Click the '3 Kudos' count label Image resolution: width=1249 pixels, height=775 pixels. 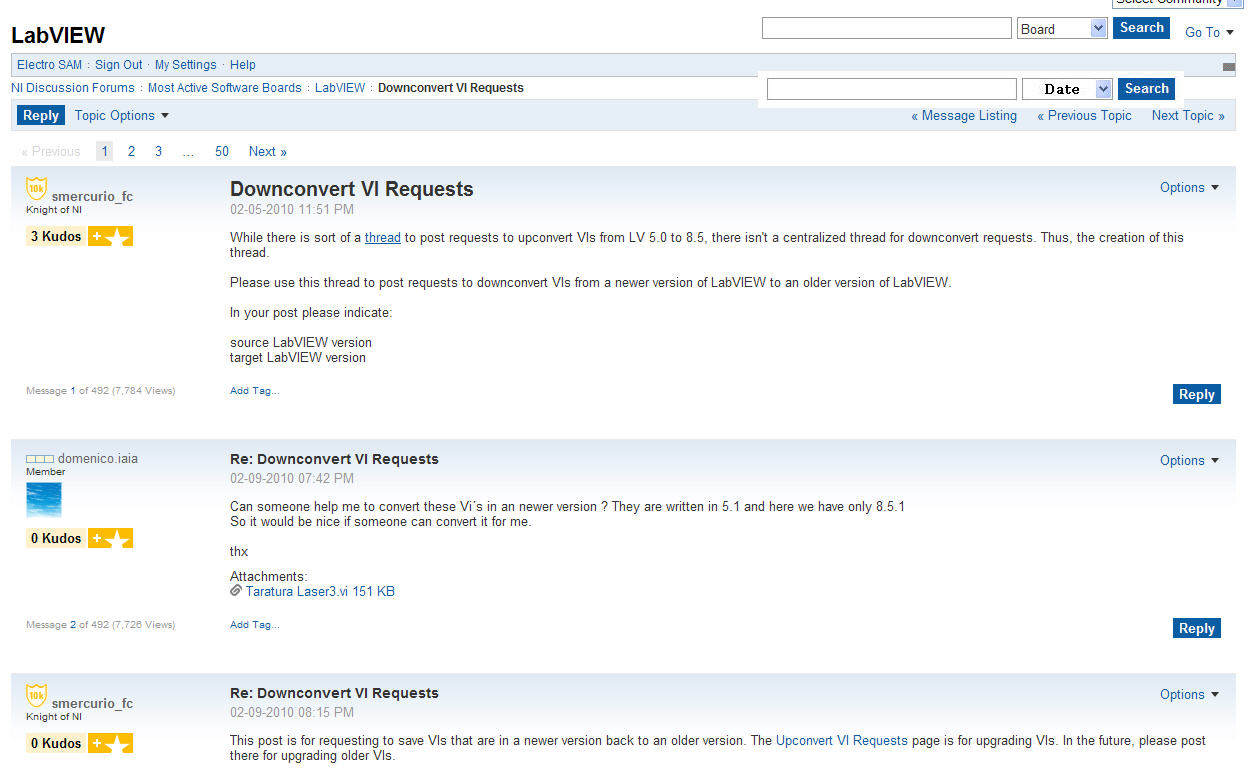[56, 236]
